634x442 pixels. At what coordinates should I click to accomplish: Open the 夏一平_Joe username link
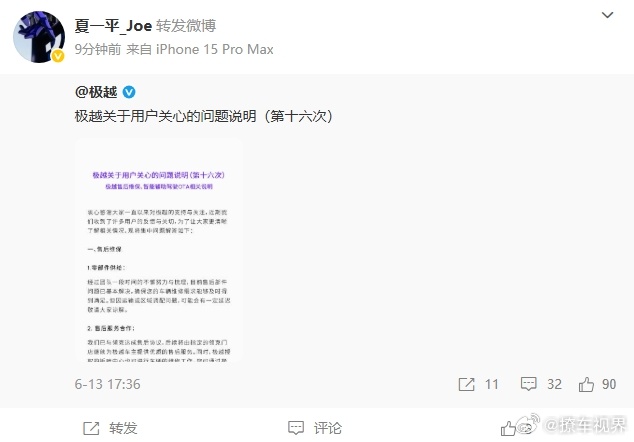113,26
